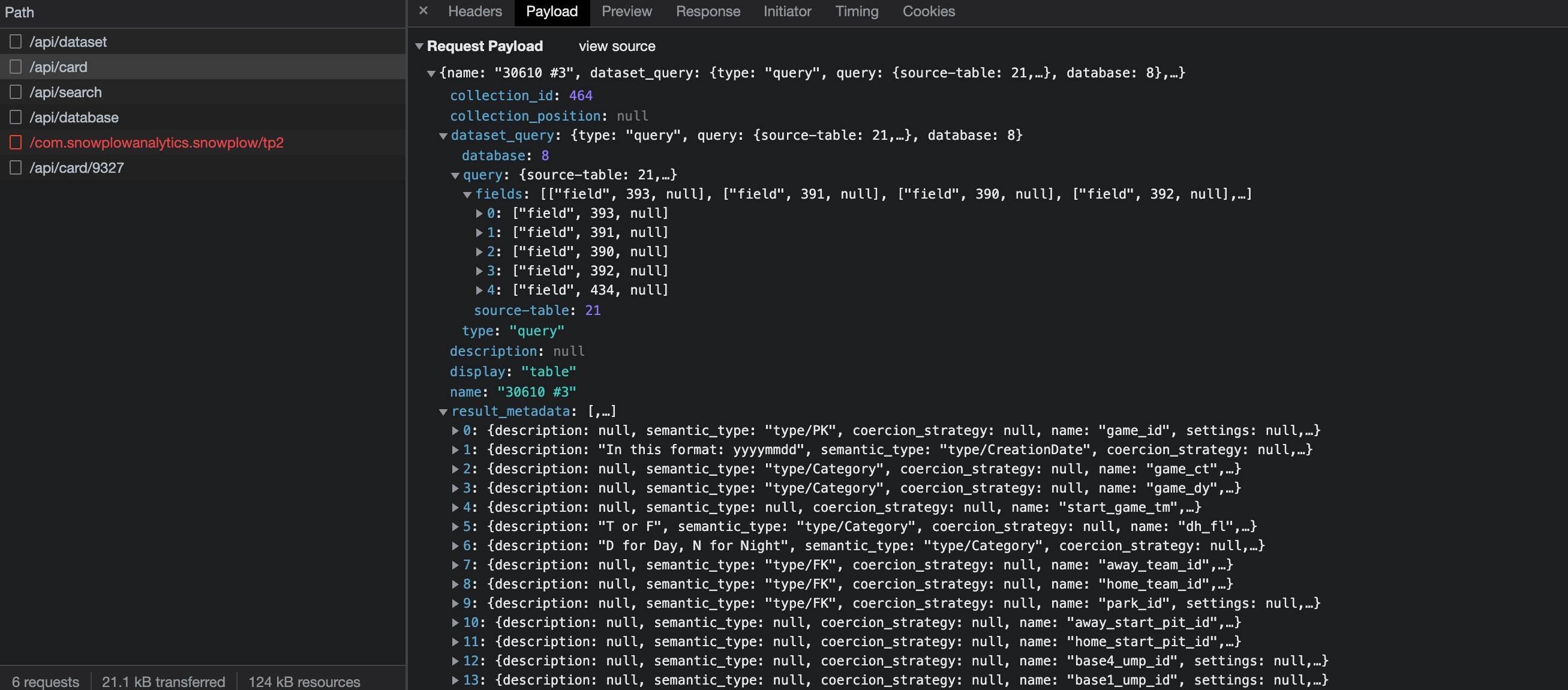Collapse the dataset_query node
The height and width of the screenshot is (690, 1568).
tap(443, 135)
